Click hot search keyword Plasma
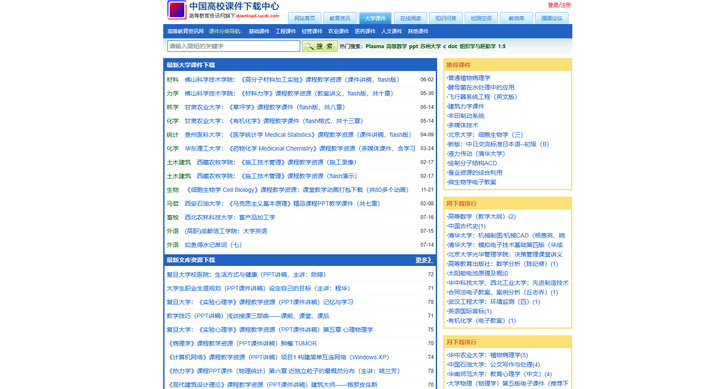This screenshot has width=720, height=389. coord(375,46)
